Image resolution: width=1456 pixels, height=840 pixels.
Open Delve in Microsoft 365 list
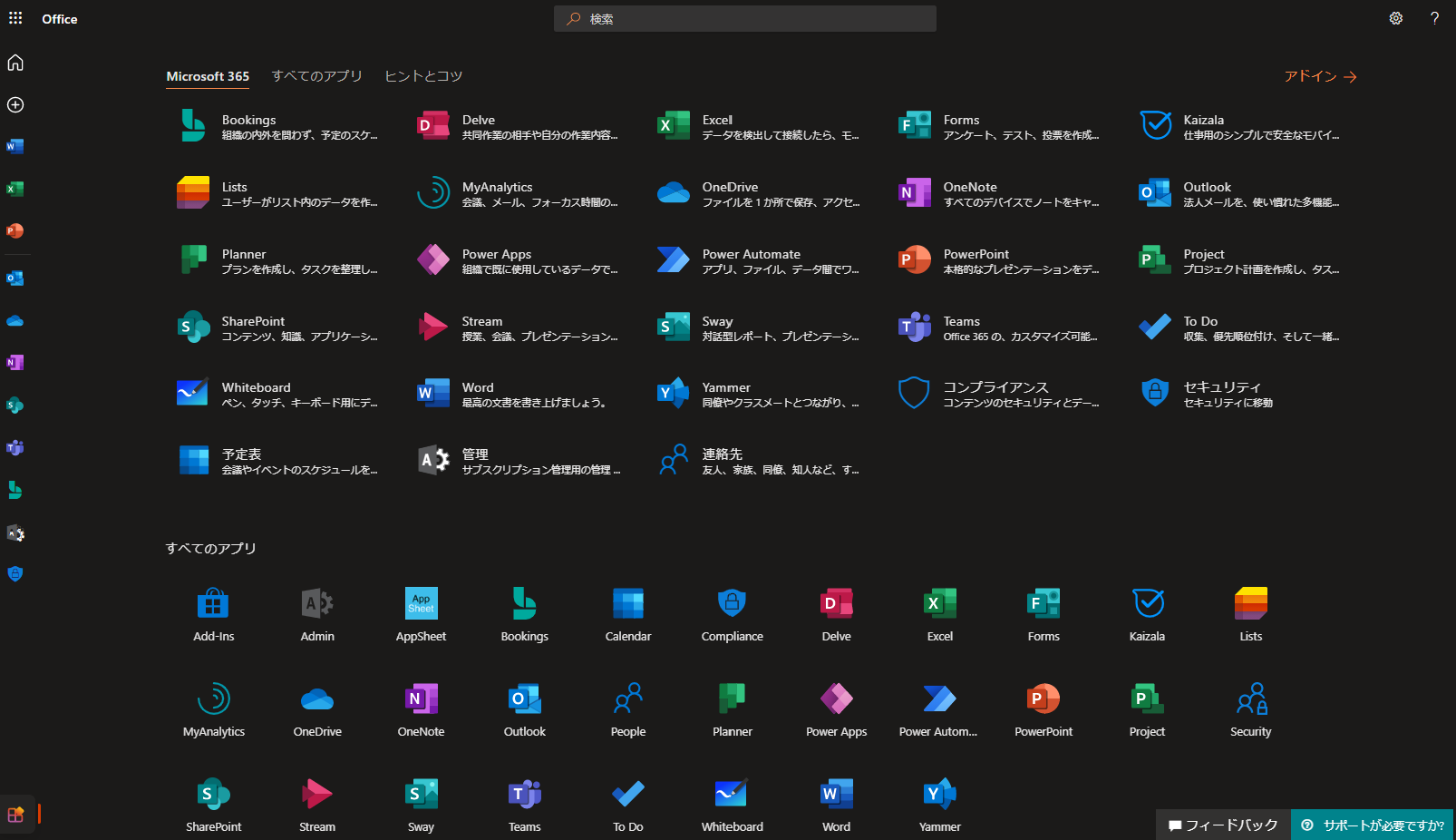519,126
